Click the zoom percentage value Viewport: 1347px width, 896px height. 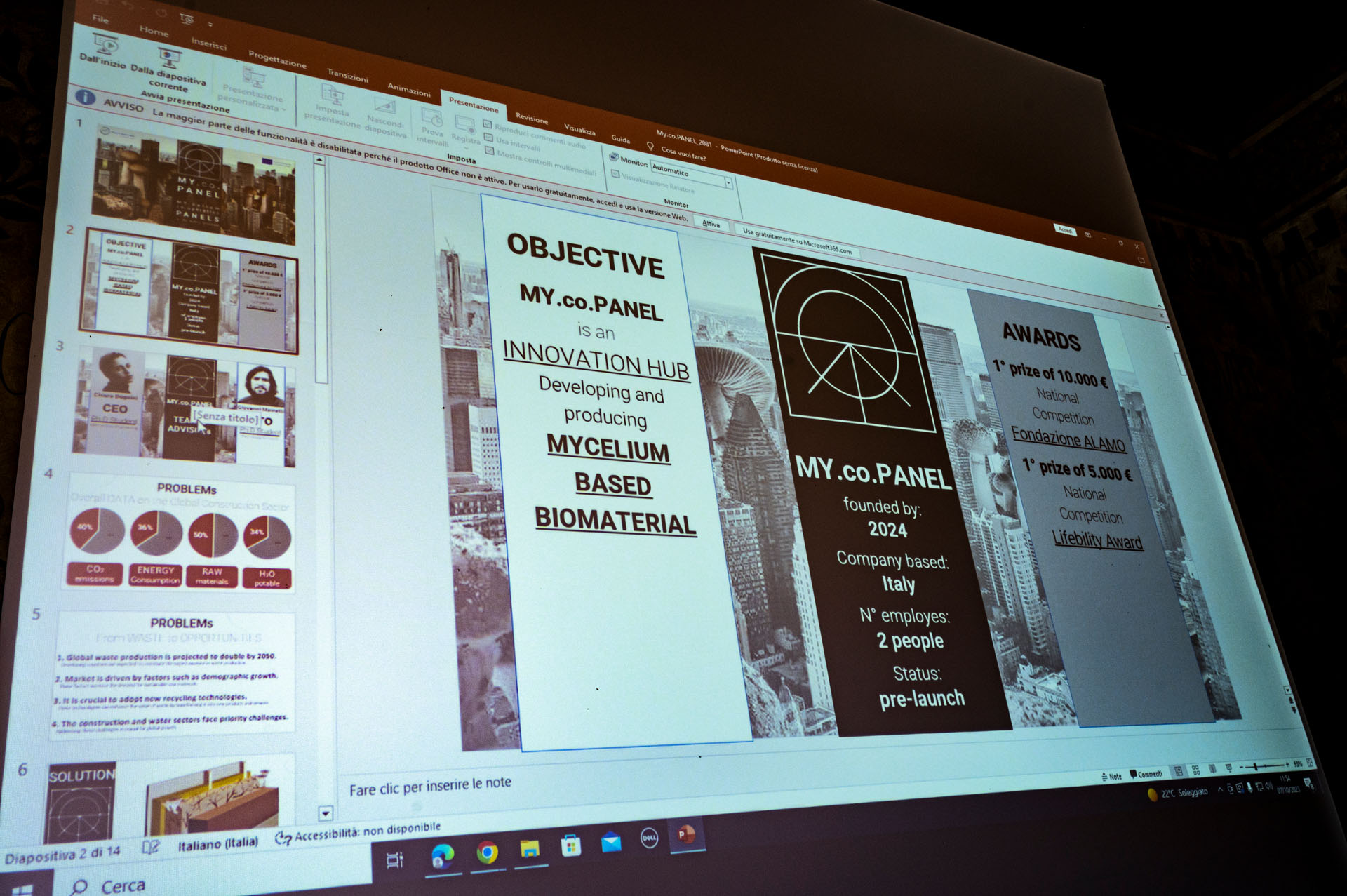tap(1298, 763)
